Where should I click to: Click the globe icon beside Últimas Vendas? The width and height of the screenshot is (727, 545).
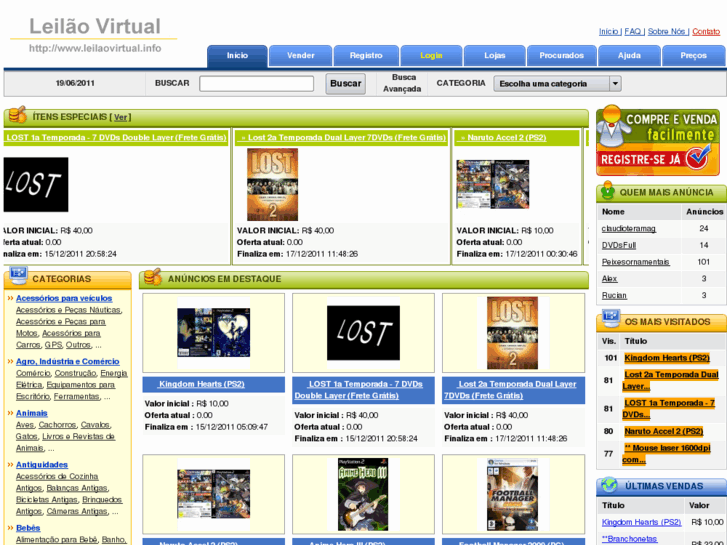609,485
